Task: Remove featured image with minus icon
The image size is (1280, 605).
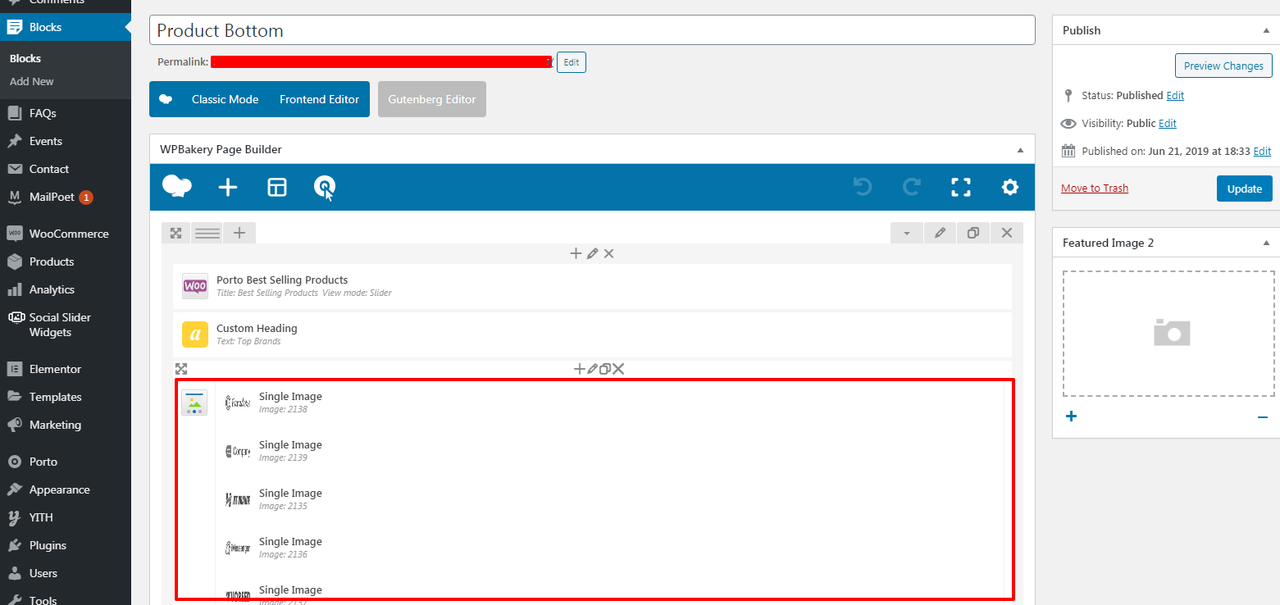Action: [x=1262, y=417]
